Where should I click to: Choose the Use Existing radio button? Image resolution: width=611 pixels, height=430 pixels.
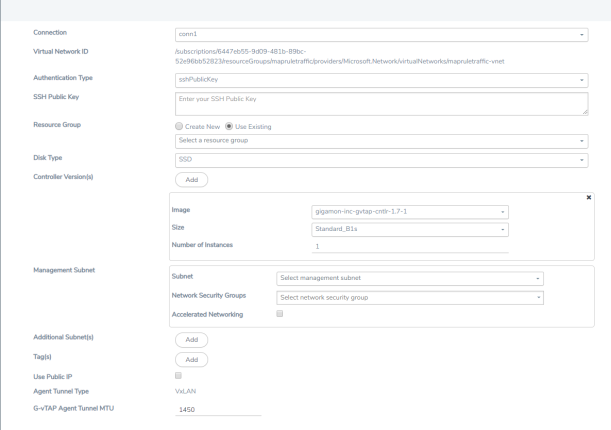point(229,126)
